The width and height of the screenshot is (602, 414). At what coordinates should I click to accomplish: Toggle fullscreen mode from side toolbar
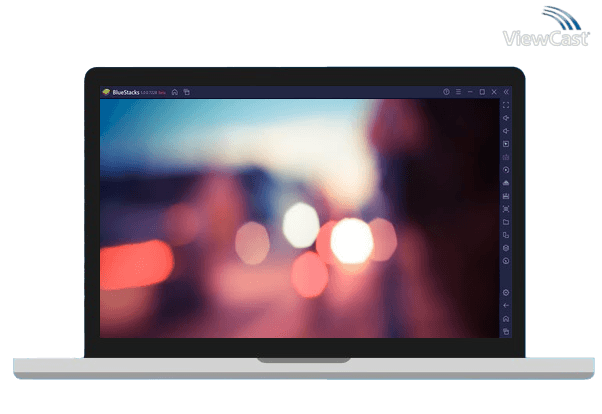[x=506, y=105]
